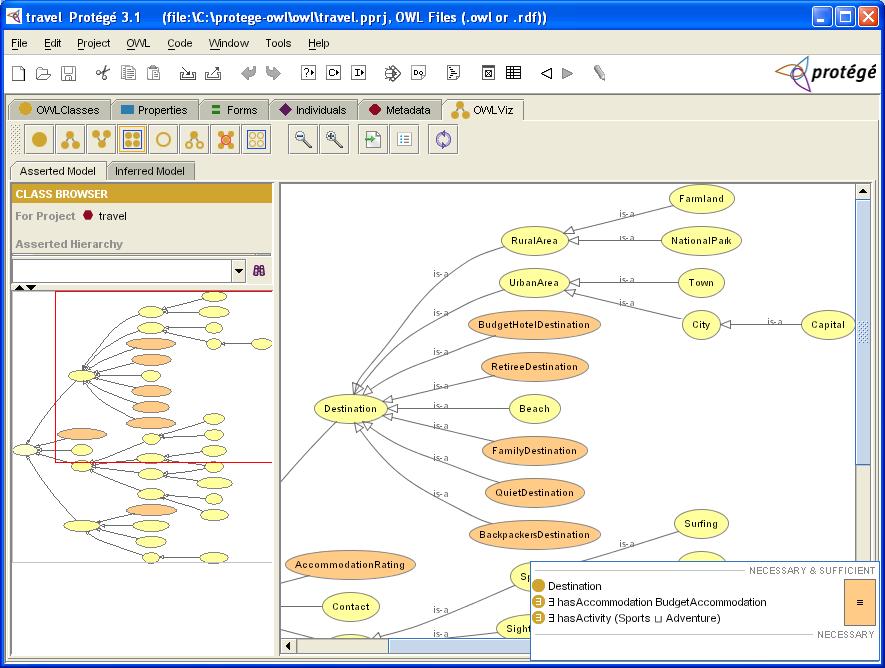The height and width of the screenshot is (668, 885).
Task: Show subclasses in OWLViz toolbar
Action: click(71, 139)
